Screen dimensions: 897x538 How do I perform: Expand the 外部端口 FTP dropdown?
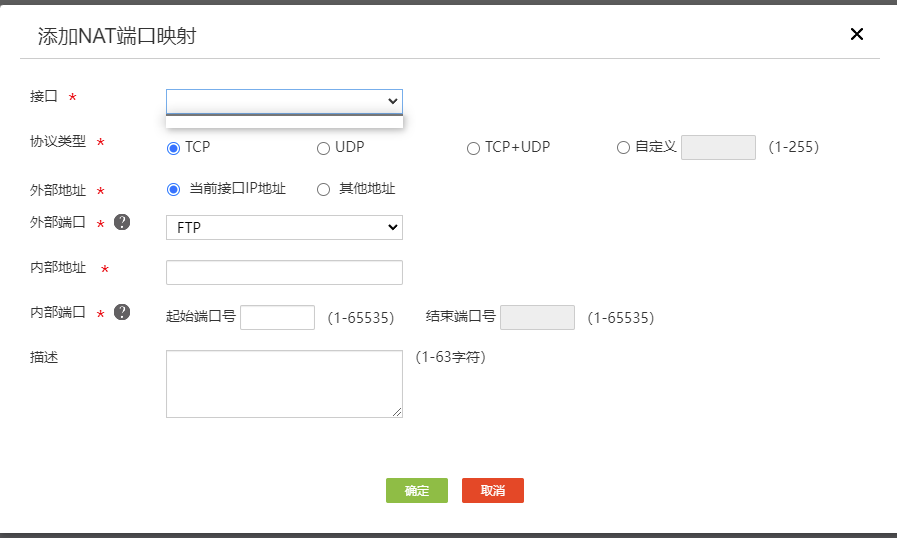pyautogui.click(x=284, y=228)
